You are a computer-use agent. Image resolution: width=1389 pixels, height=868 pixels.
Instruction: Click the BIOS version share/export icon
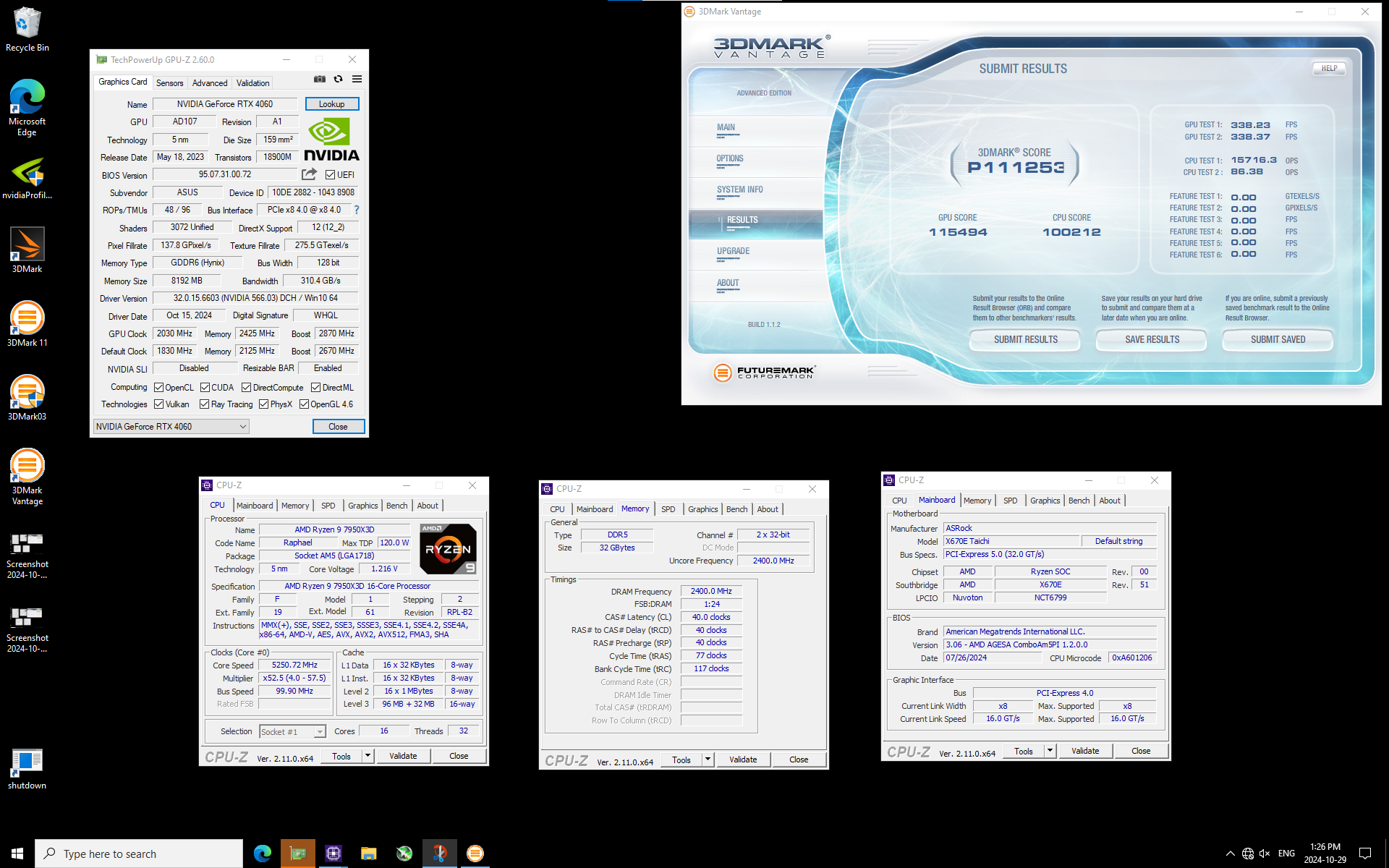pyautogui.click(x=309, y=174)
